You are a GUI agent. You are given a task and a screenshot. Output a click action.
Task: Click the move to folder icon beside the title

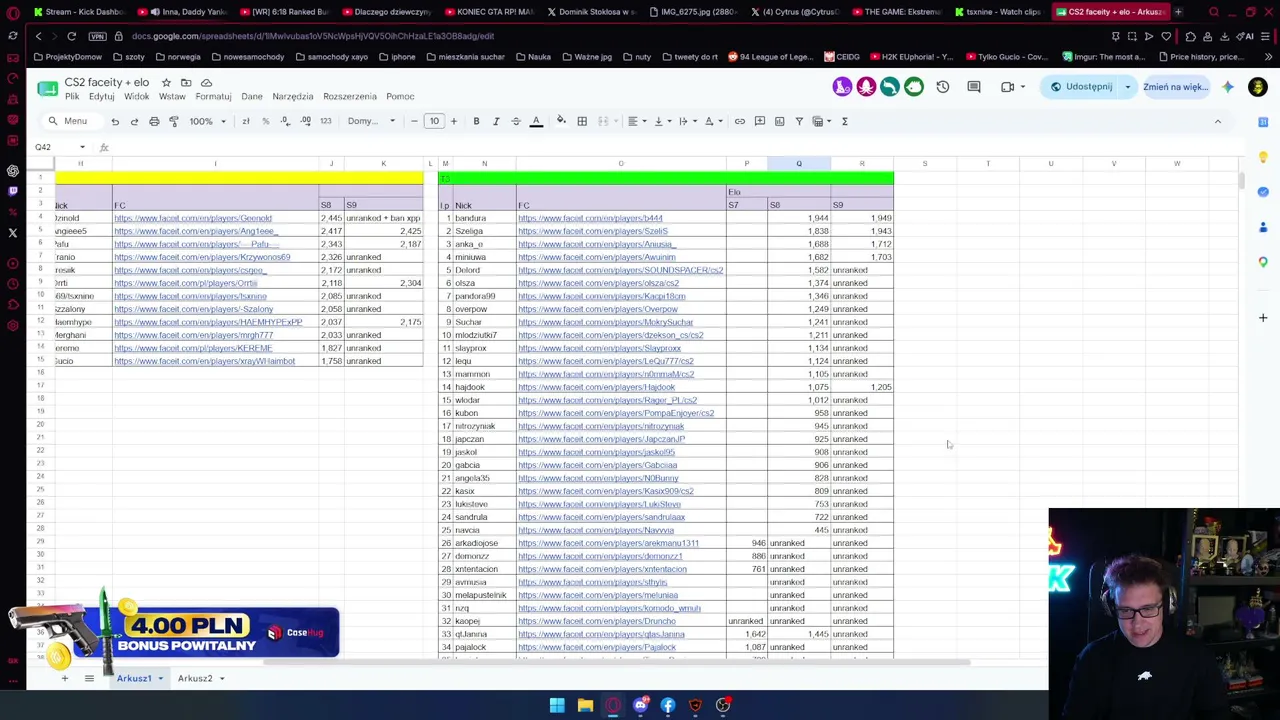click(x=186, y=82)
